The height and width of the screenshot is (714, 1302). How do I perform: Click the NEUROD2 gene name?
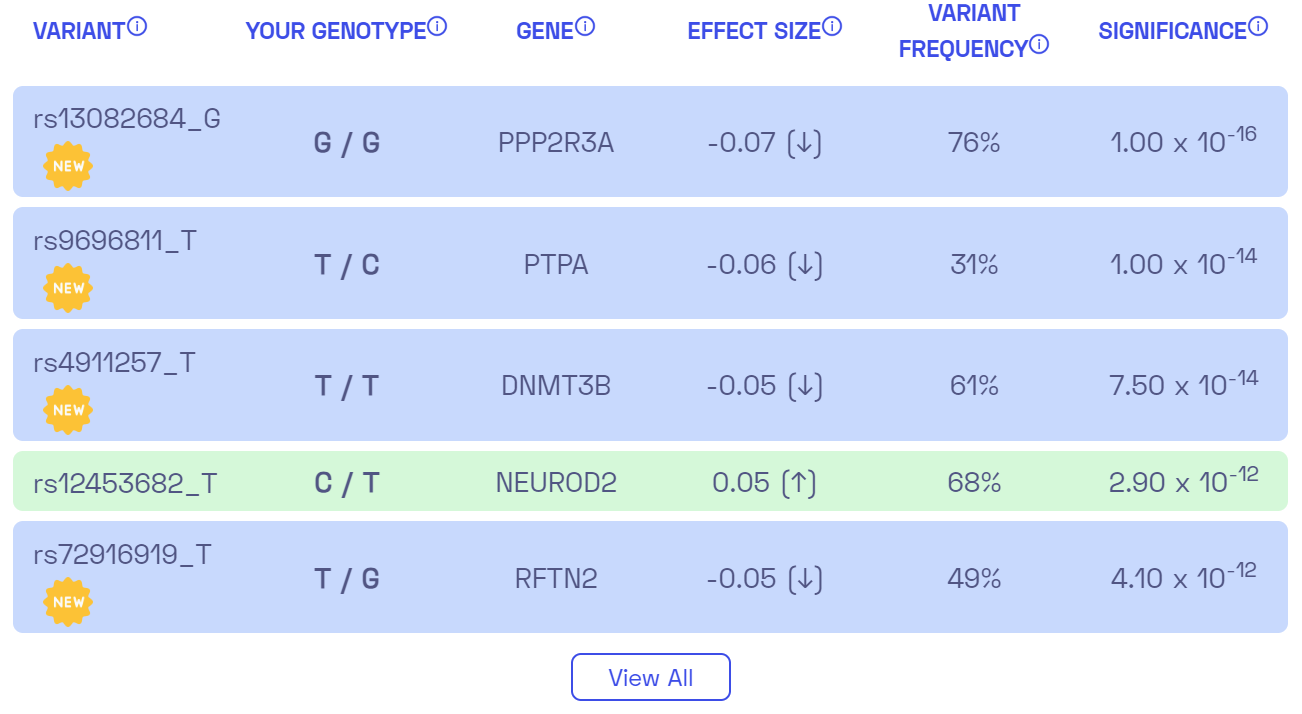coord(554,481)
